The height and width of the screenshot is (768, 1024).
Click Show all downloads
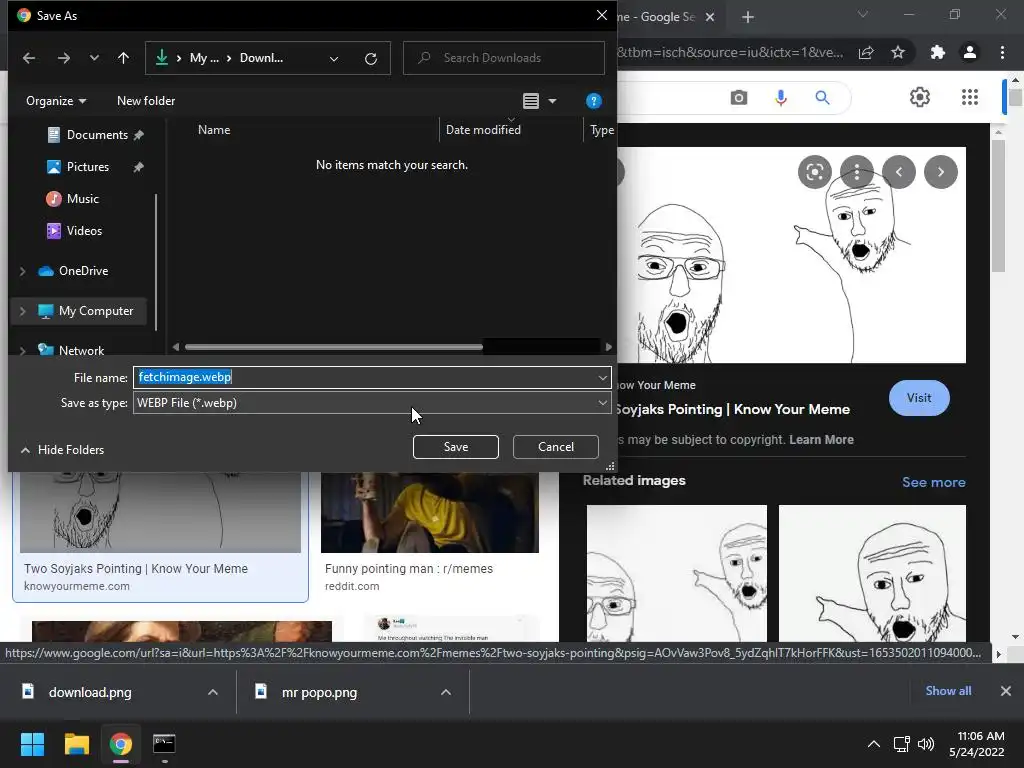click(x=948, y=691)
